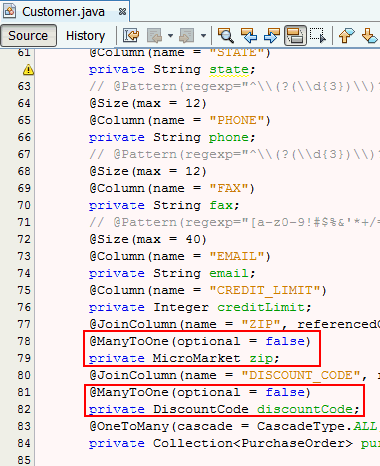Click the 'creditLimit' field name
The width and height of the screenshot is (380, 466).
click(261, 307)
